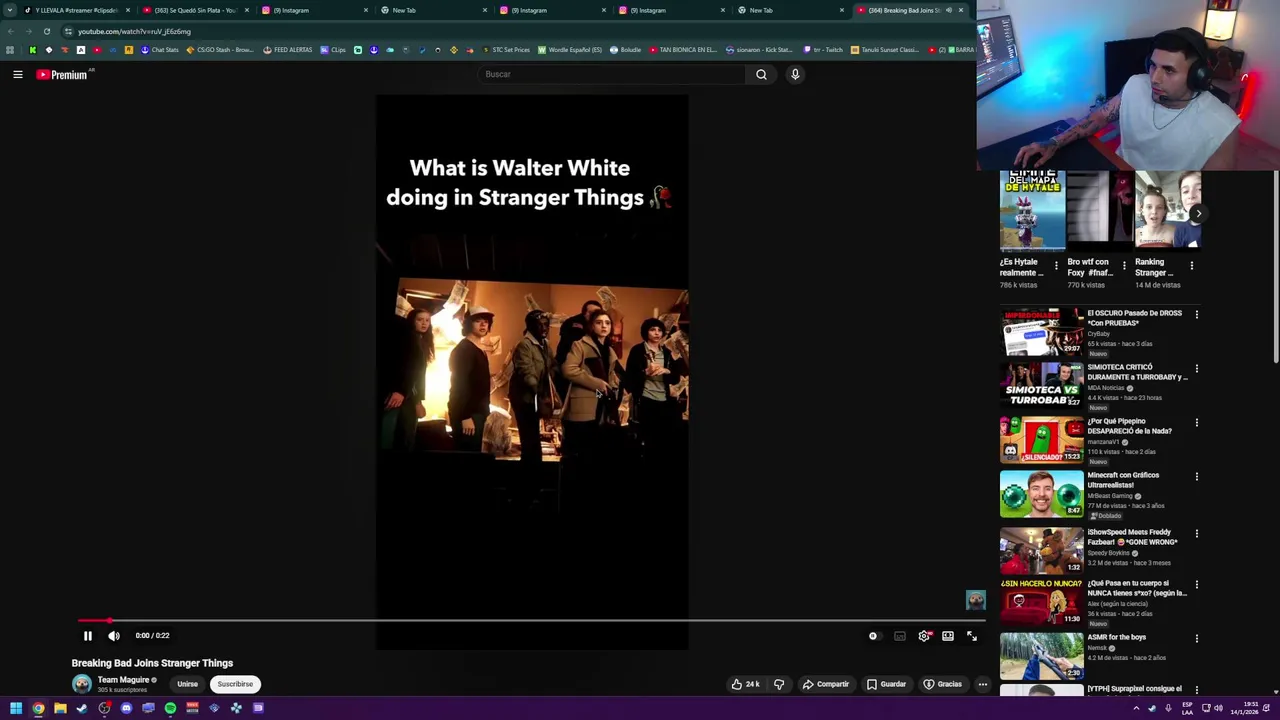Image resolution: width=1280 pixels, height=720 pixels.
Task: Reload the page with the refresh button
Action: coord(46,31)
